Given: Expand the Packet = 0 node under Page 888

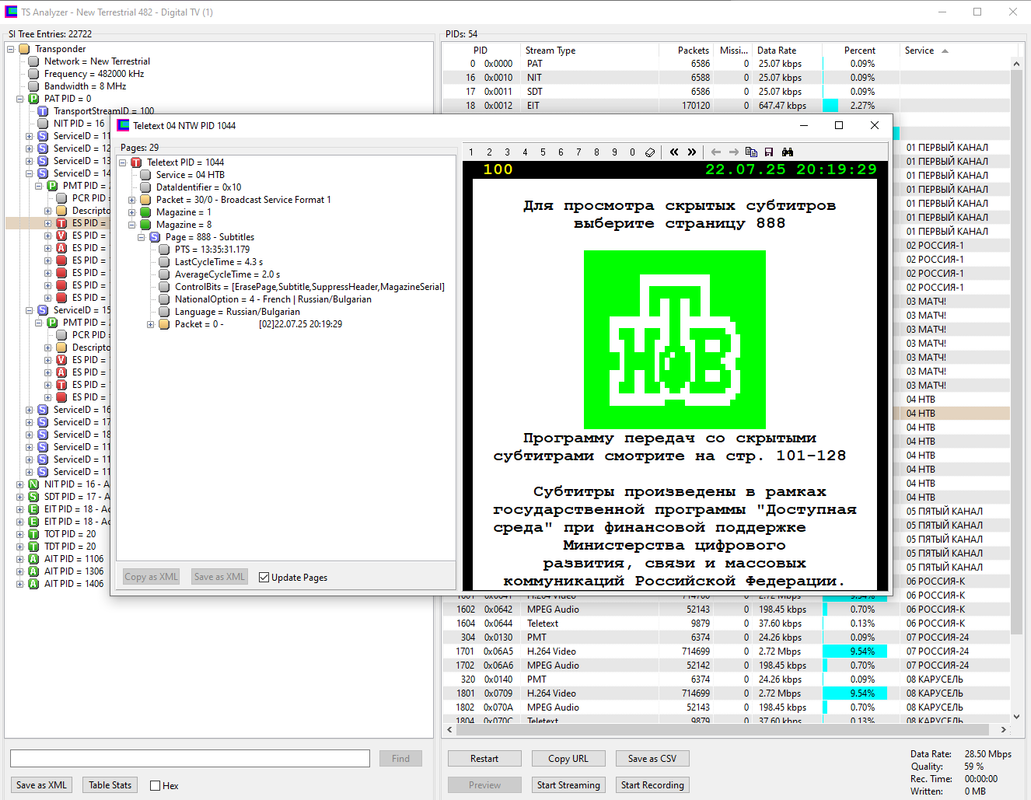Looking at the screenshot, I should 150,324.
